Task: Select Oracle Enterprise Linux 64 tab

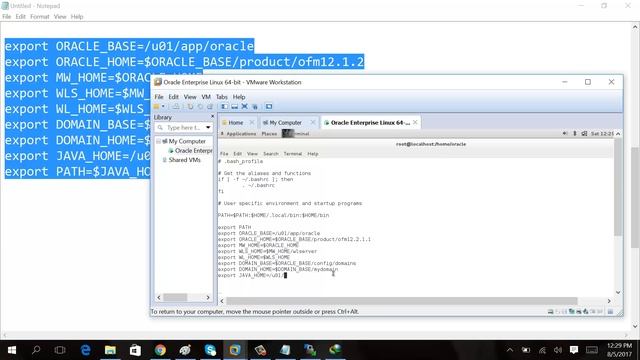Action: (x=370, y=122)
